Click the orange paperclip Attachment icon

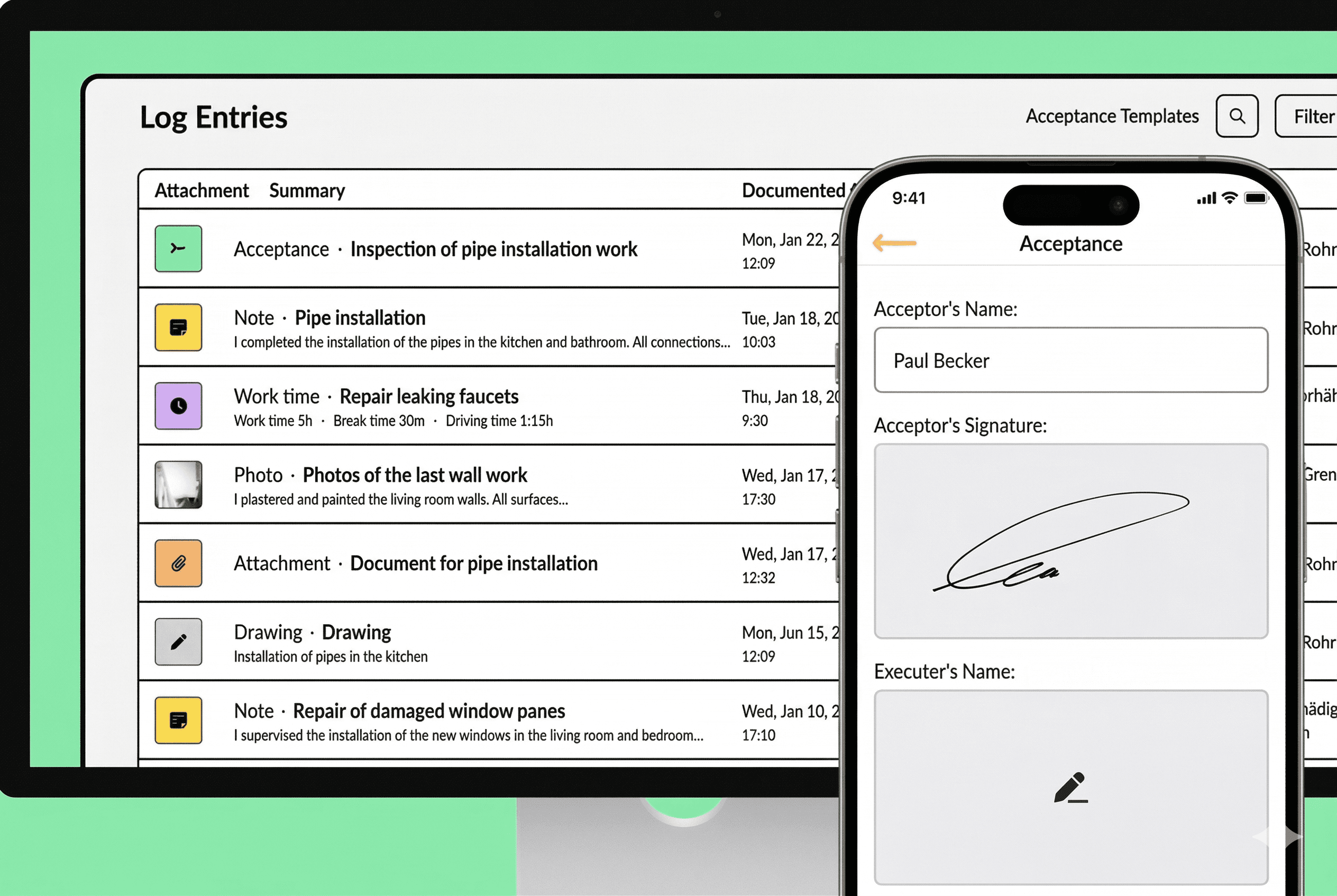[x=178, y=563]
